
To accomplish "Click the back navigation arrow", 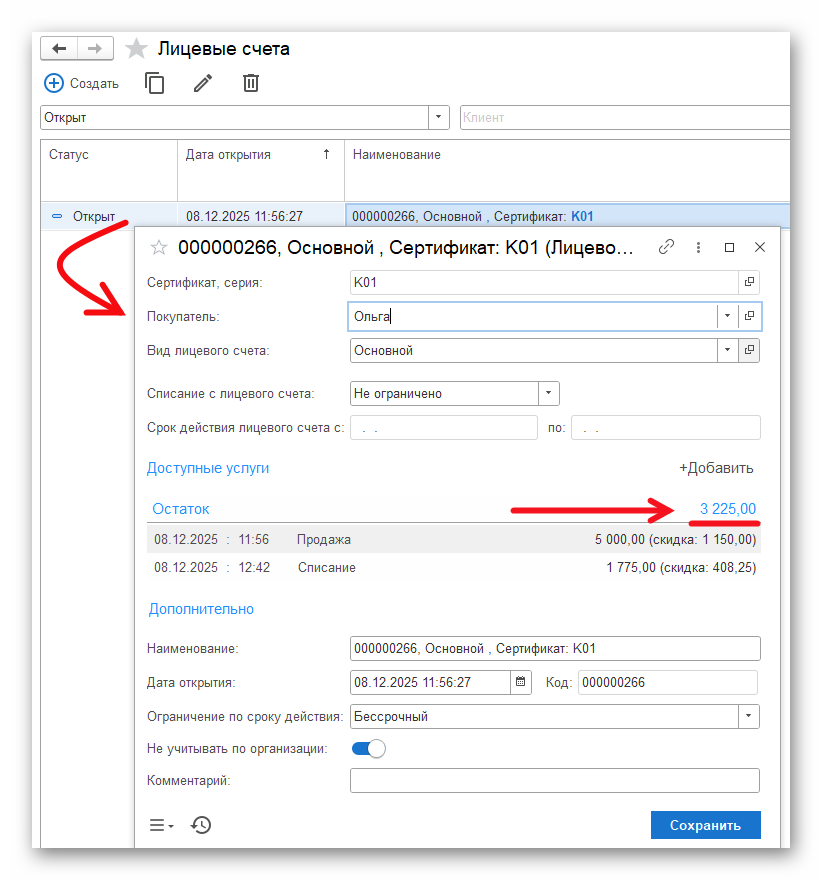I will tap(59, 49).
